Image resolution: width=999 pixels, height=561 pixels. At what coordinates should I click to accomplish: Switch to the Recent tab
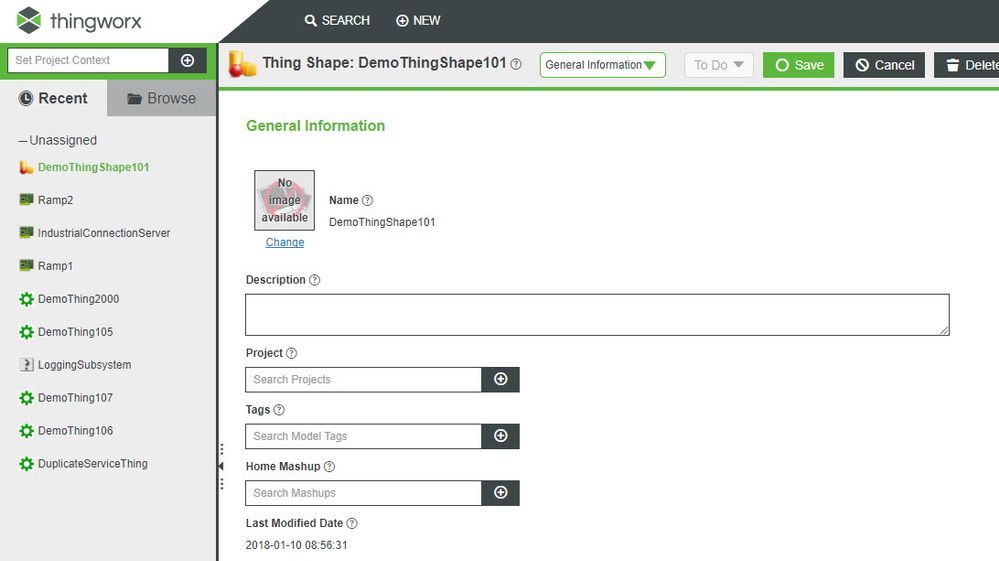54,98
